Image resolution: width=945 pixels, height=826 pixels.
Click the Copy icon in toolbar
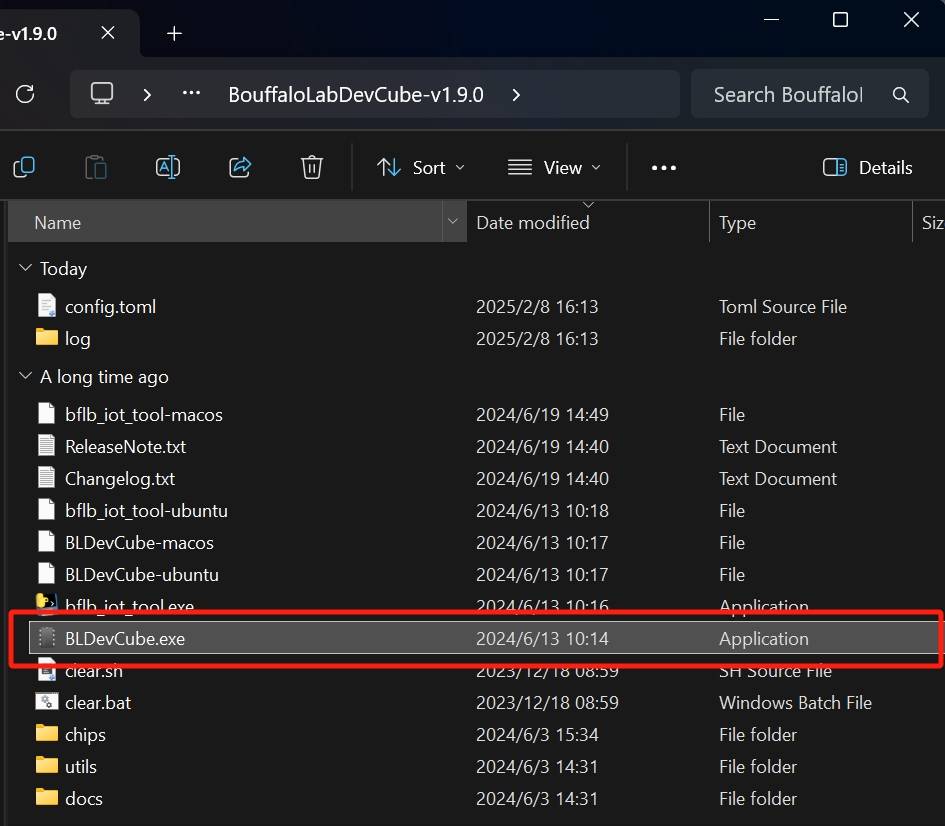pos(24,167)
